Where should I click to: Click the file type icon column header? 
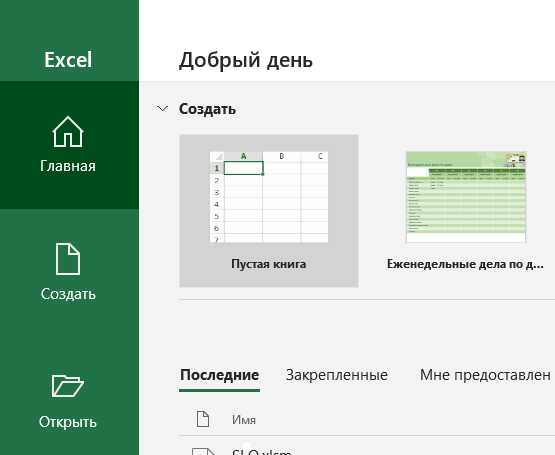coord(203,419)
